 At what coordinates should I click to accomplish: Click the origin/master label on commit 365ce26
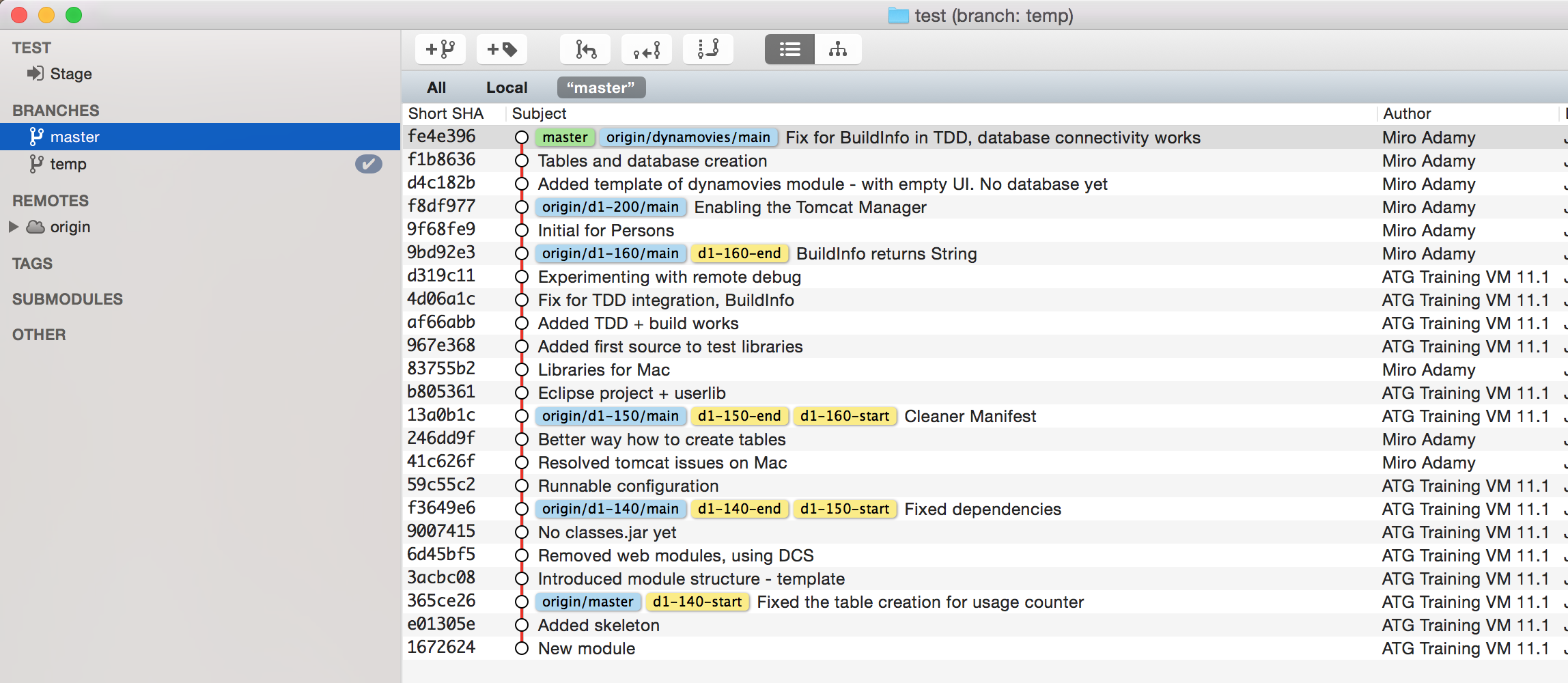587,602
